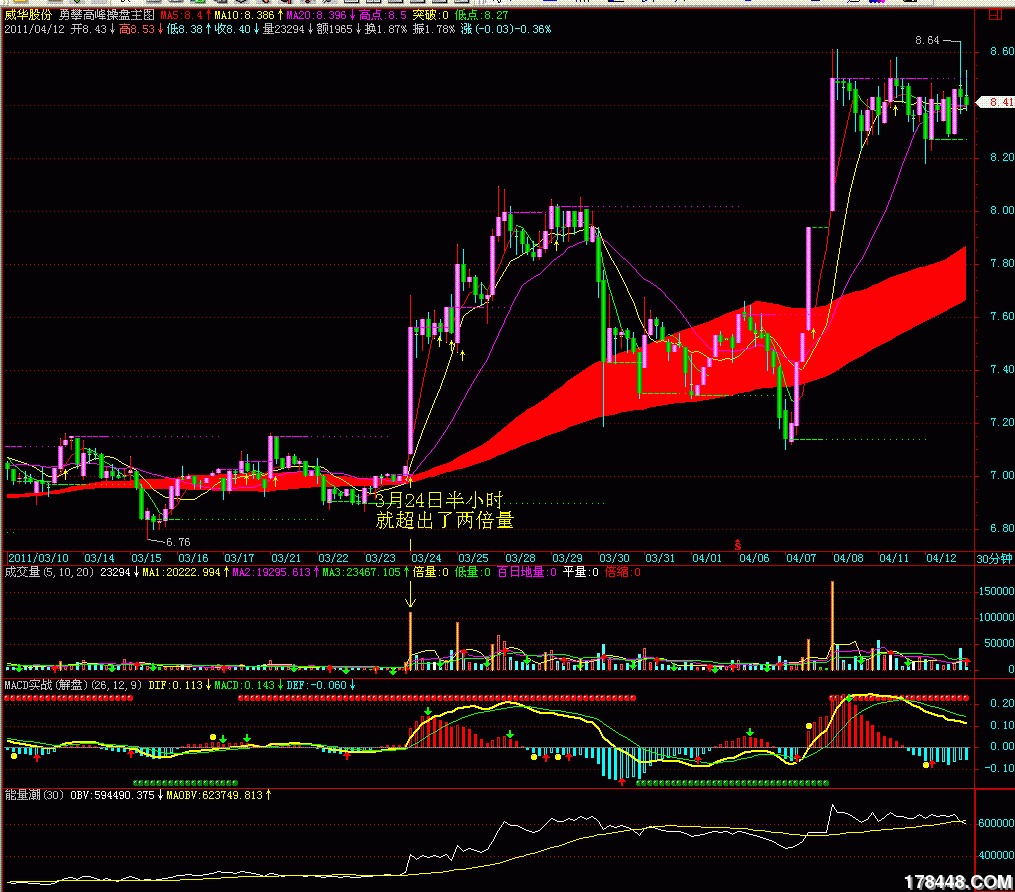The width and height of the screenshot is (1015, 892).
Task: Select the 03/30 date on the time axis
Action: (x=614, y=558)
